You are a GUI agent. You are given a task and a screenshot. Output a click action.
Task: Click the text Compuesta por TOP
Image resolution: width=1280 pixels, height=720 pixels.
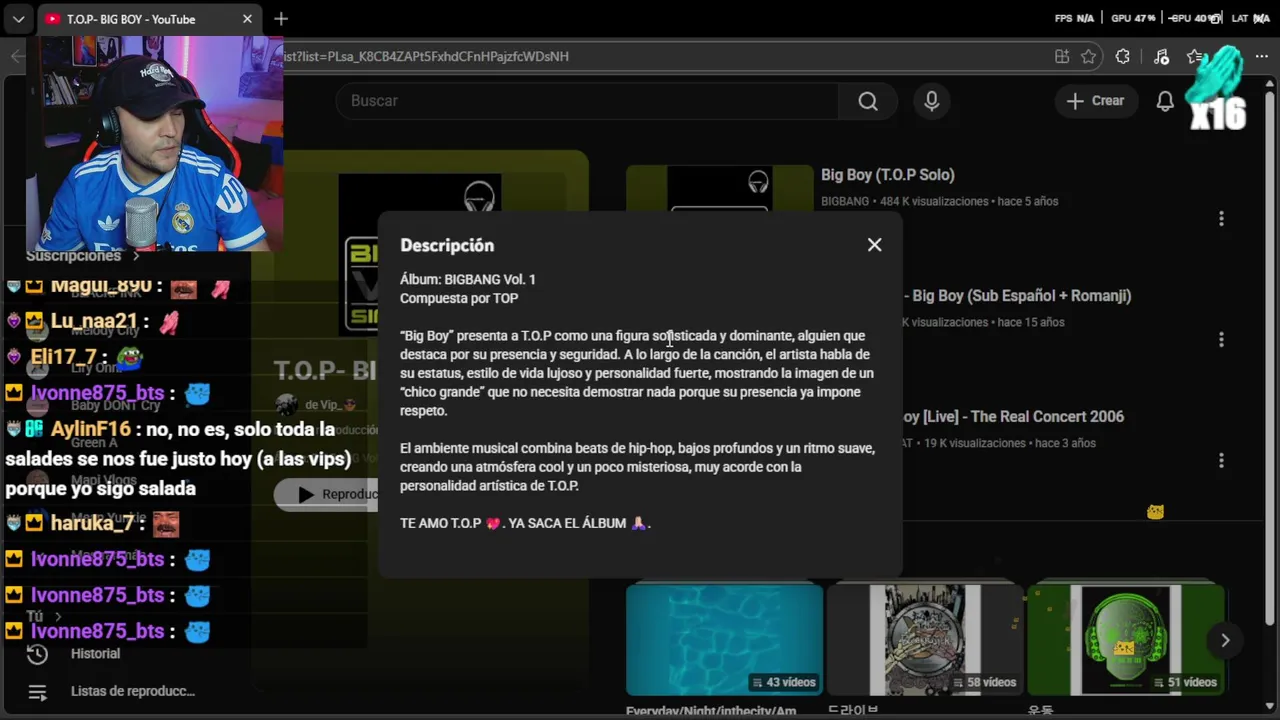(x=459, y=298)
